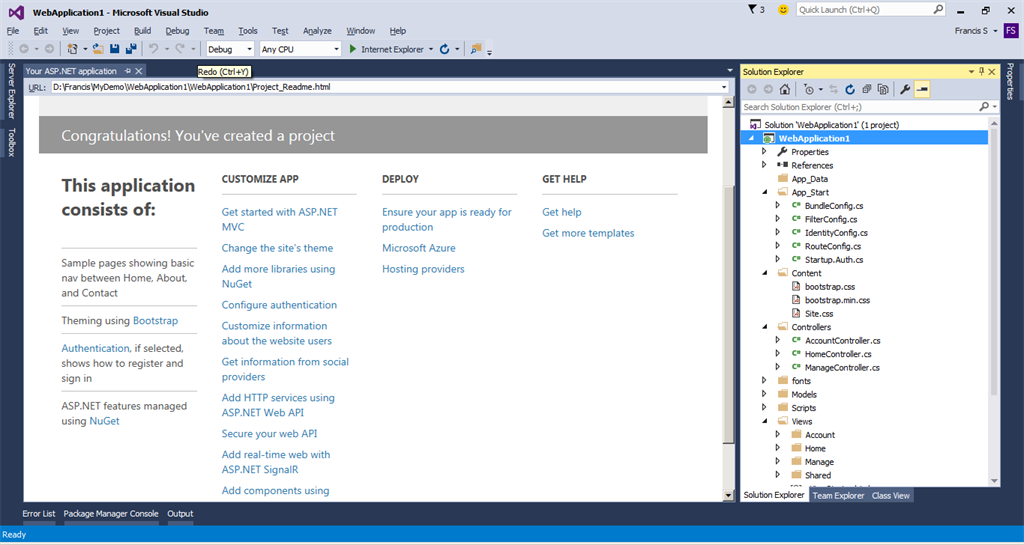The image size is (1024, 545).
Task: Click the Microsoft Azure link
Action: (419, 248)
